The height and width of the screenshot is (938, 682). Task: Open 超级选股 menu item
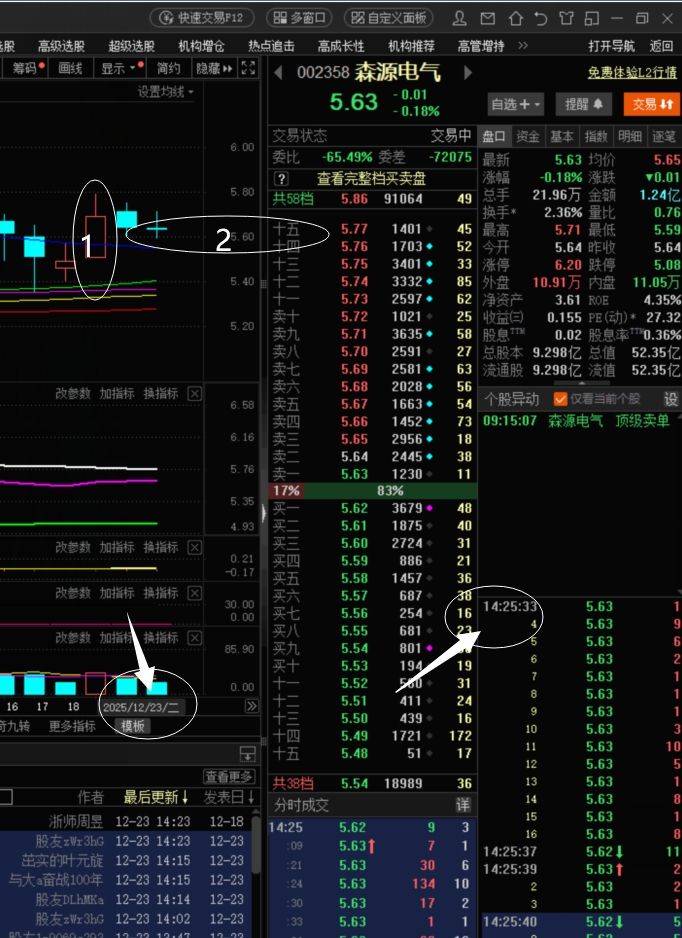pos(132,46)
